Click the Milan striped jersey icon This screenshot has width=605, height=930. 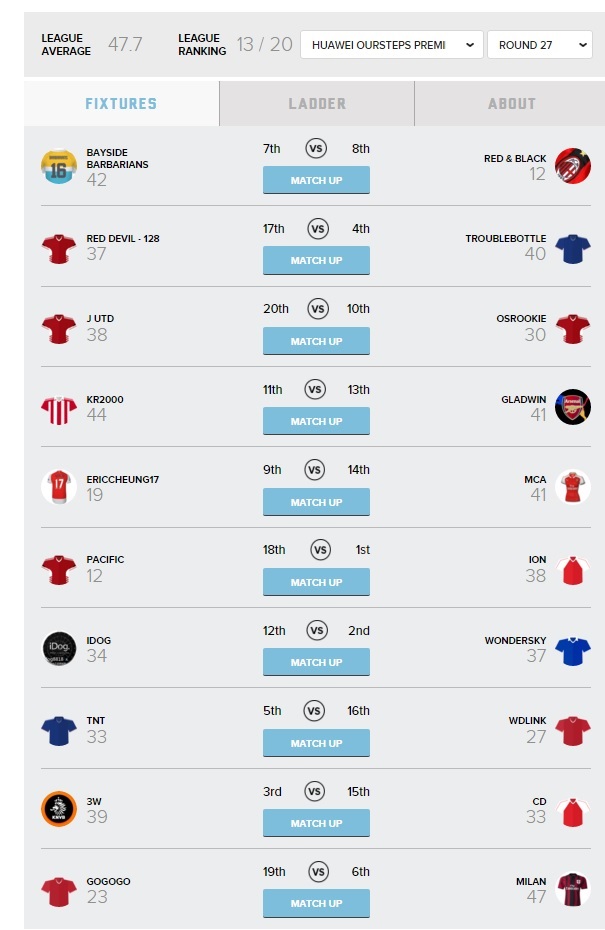(x=572, y=889)
